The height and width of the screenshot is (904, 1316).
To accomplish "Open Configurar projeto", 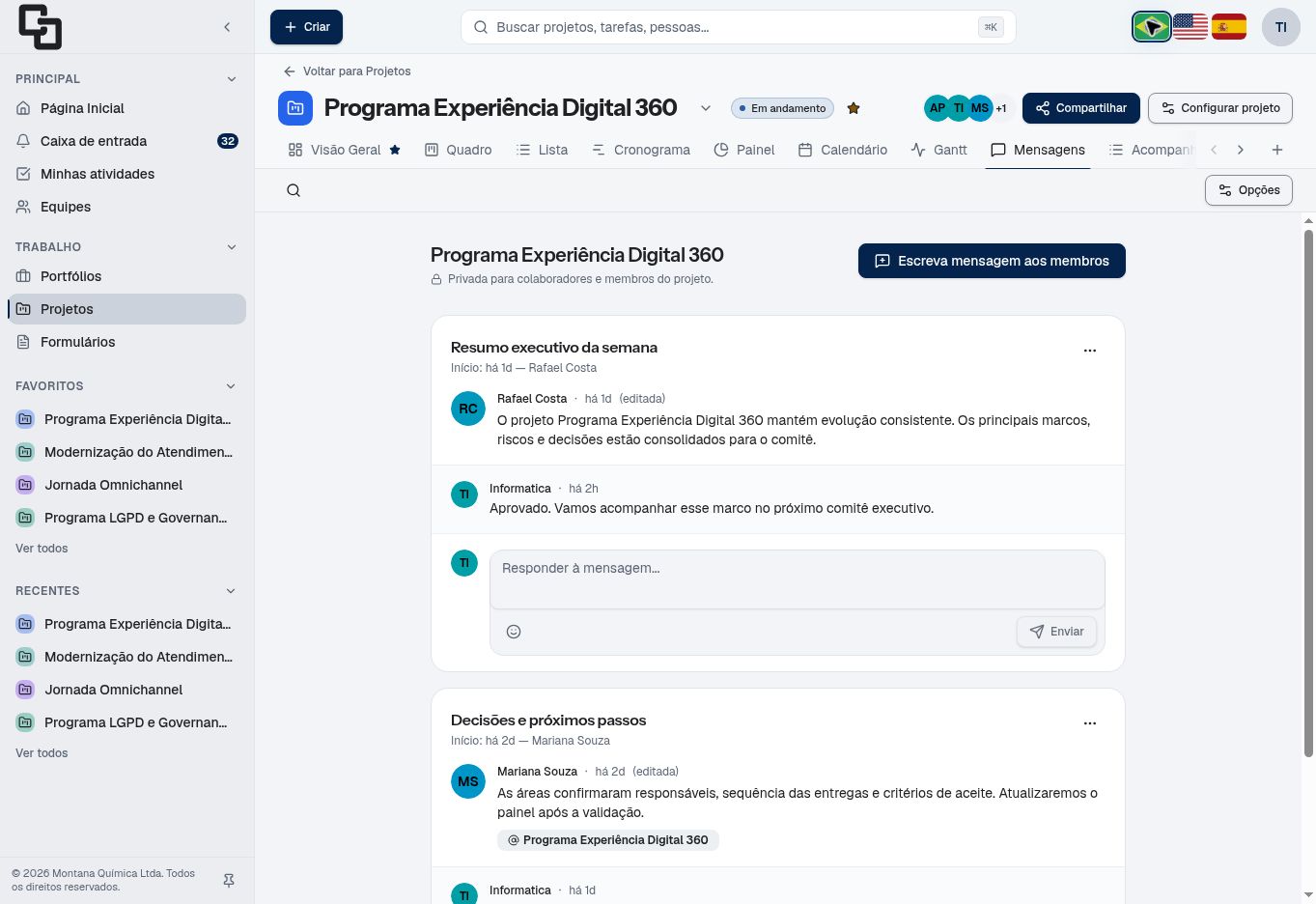I will click(1220, 108).
